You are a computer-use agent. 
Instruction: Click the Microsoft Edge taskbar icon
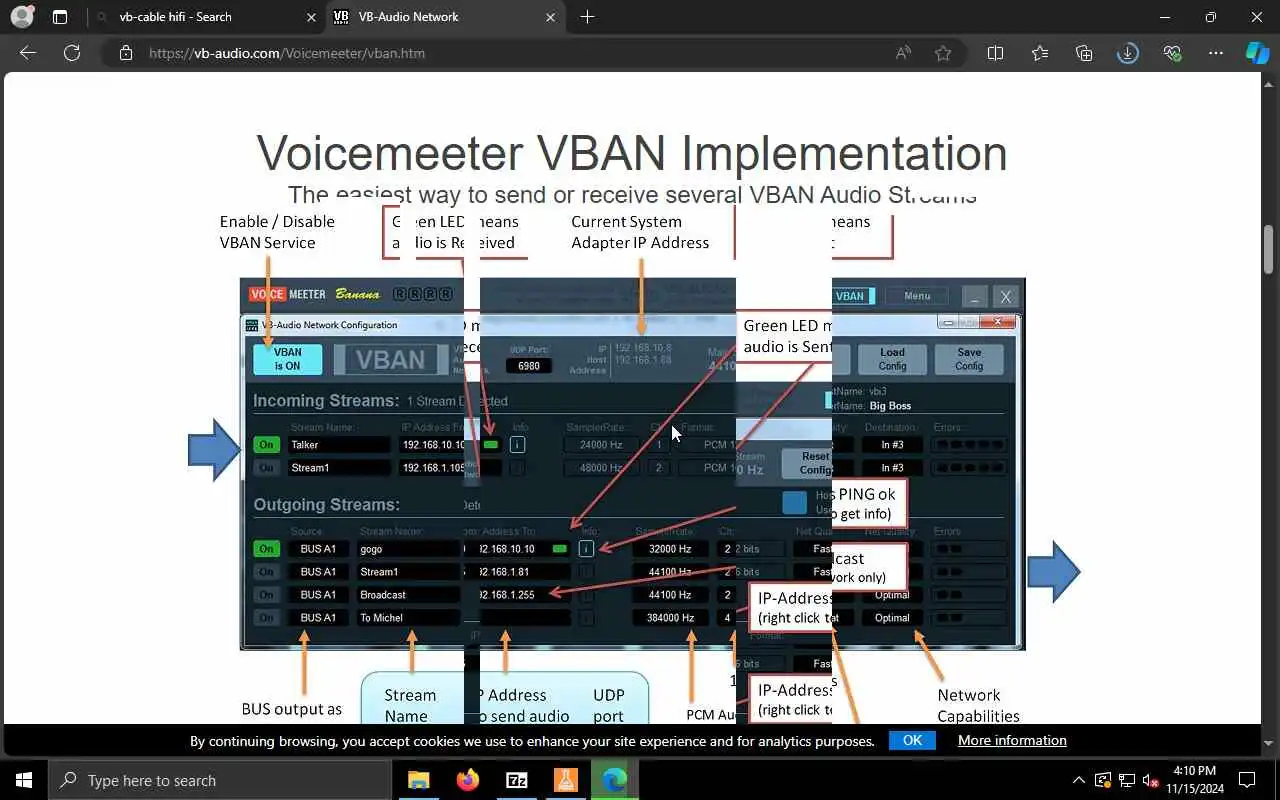614,780
